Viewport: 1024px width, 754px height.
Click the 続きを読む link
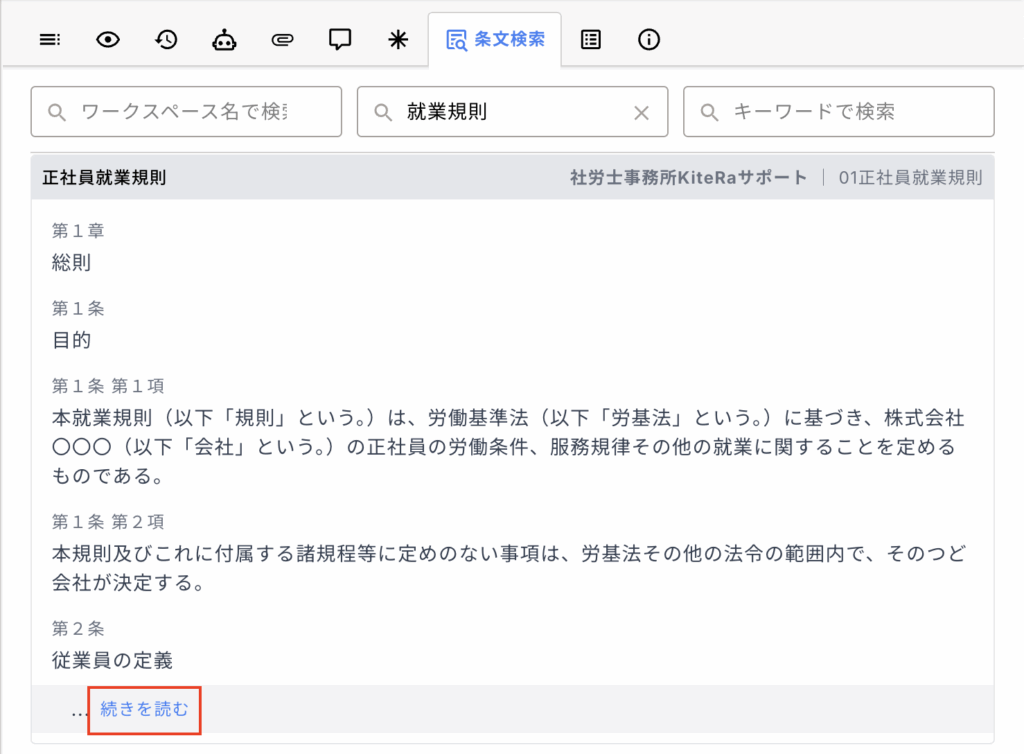click(x=144, y=710)
